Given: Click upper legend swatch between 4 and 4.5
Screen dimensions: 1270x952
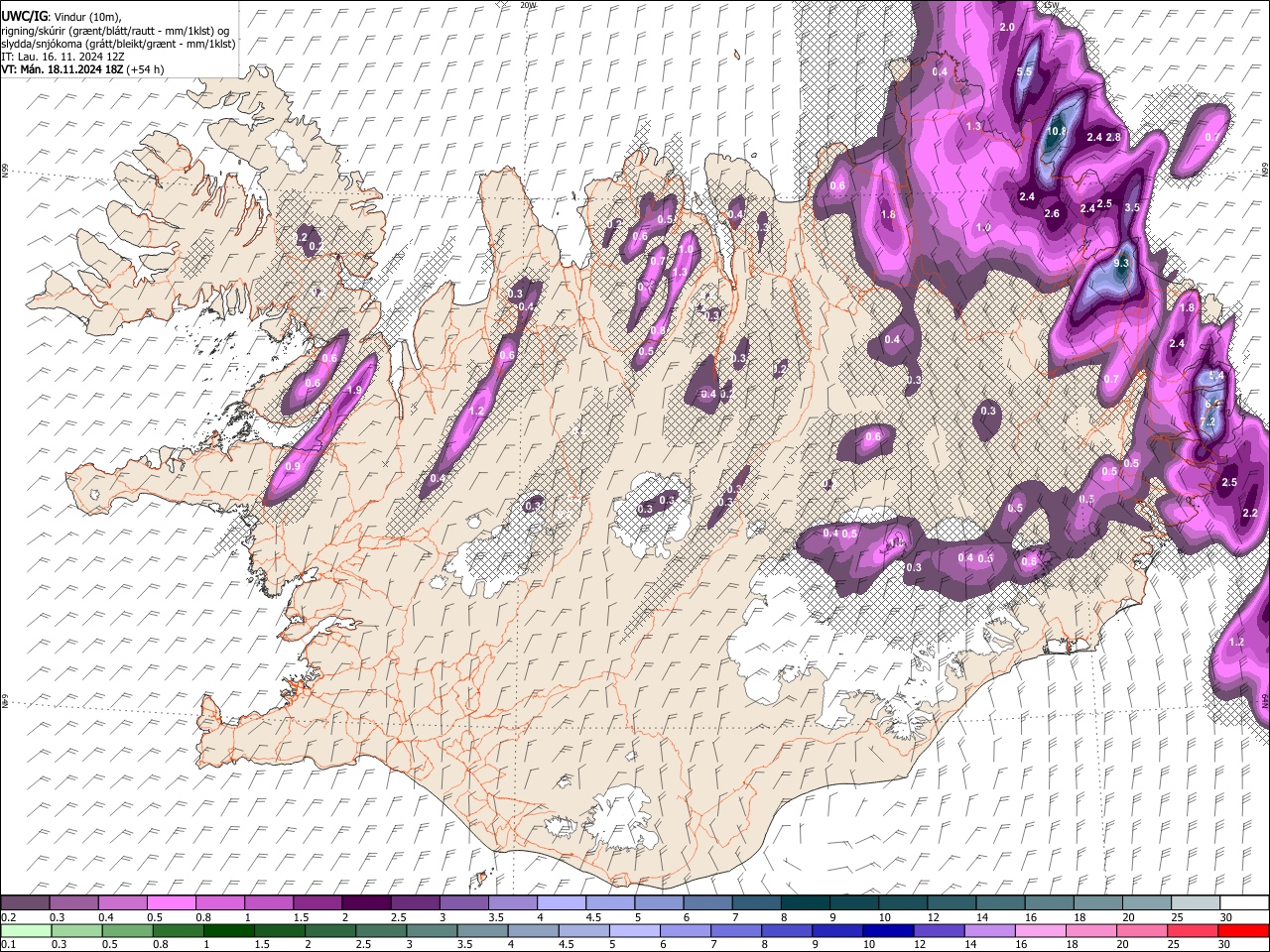Looking at the screenshot, I should tap(563, 902).
